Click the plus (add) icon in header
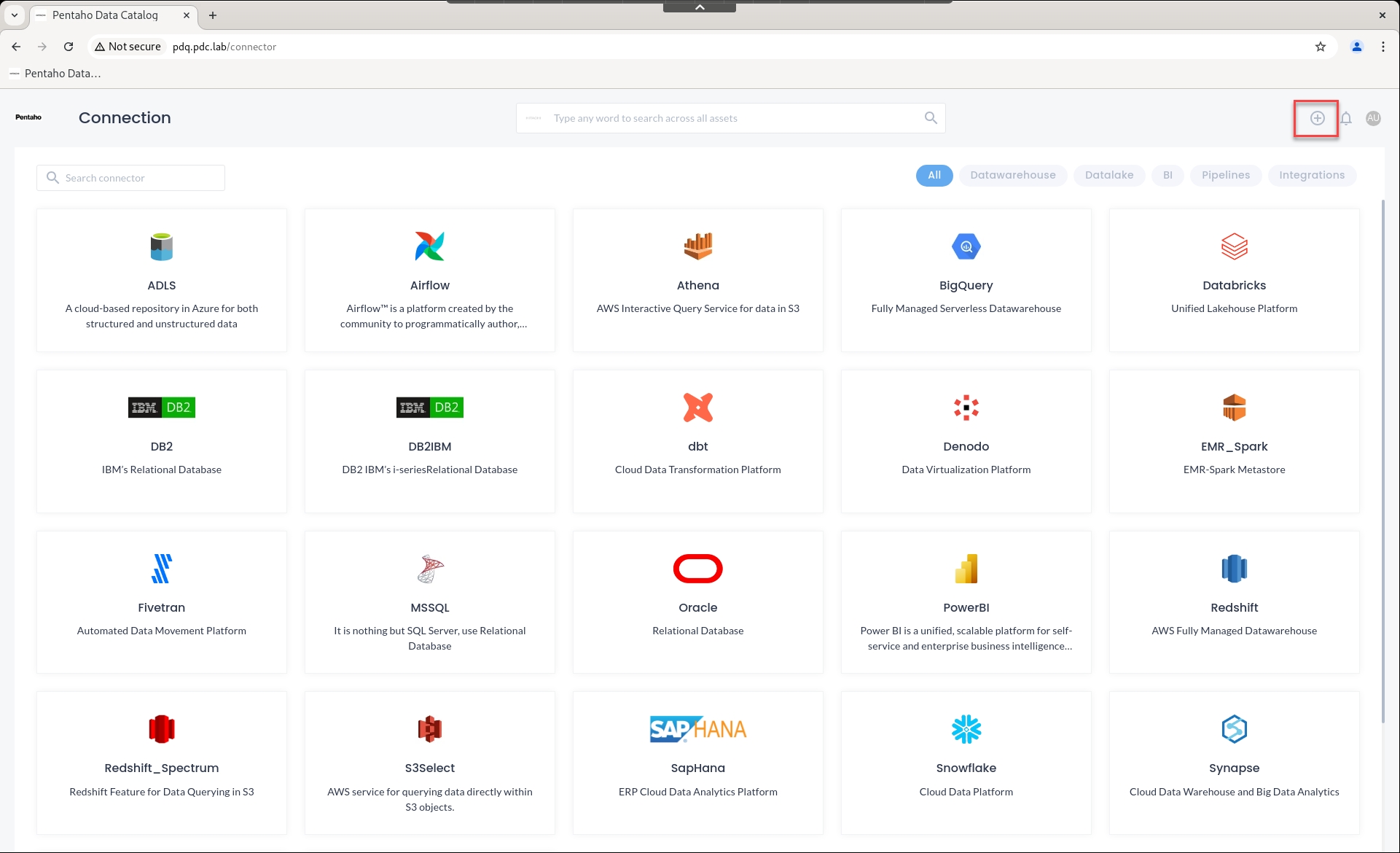The height and width of the screenshot is (853, 1400). coord(1317,118)
